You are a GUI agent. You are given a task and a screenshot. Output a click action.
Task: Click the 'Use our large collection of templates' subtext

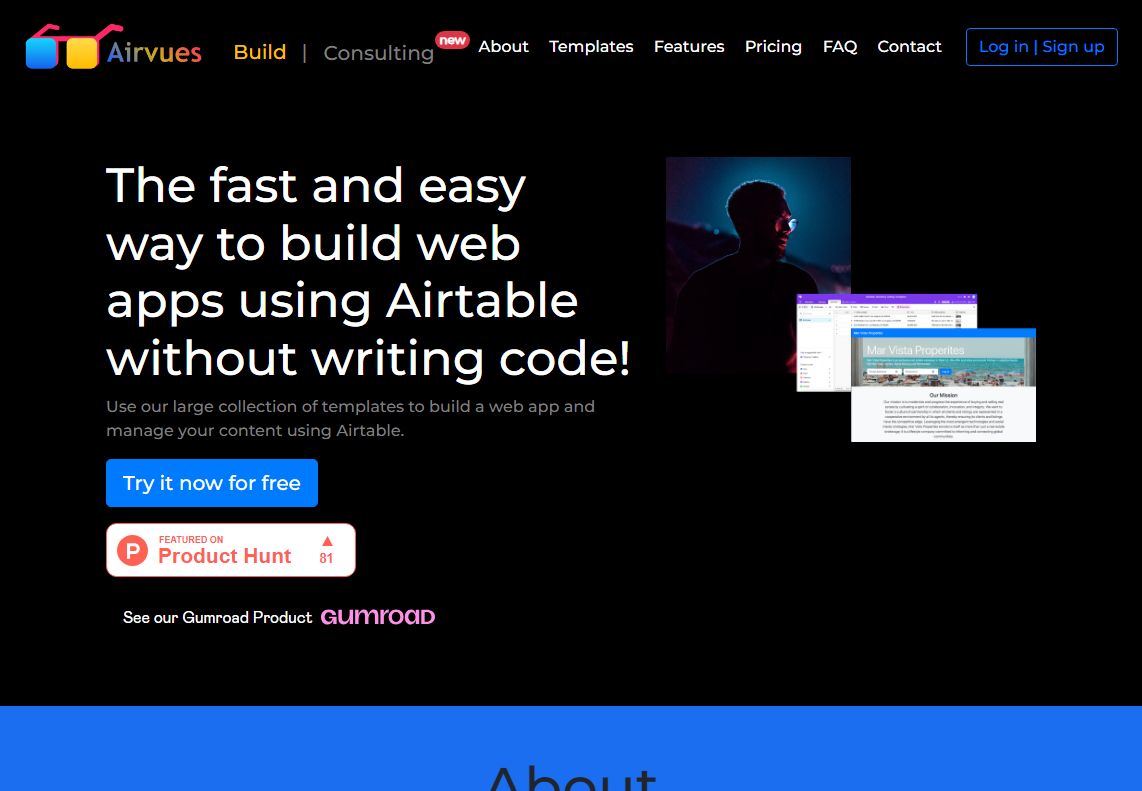point(350,418)
